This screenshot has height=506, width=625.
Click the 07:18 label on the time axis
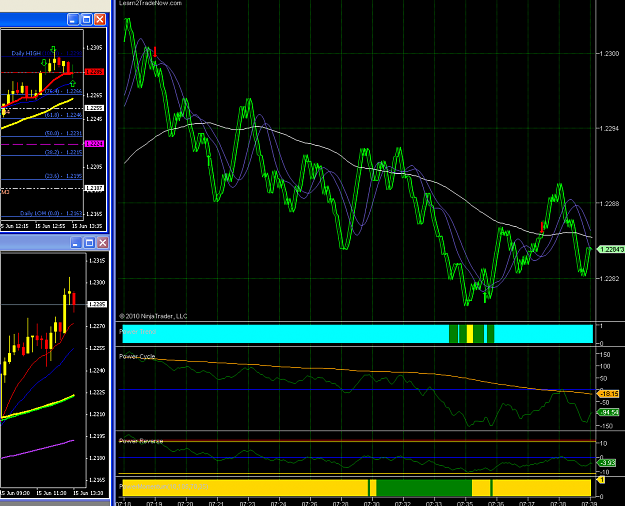click(123, 503)
